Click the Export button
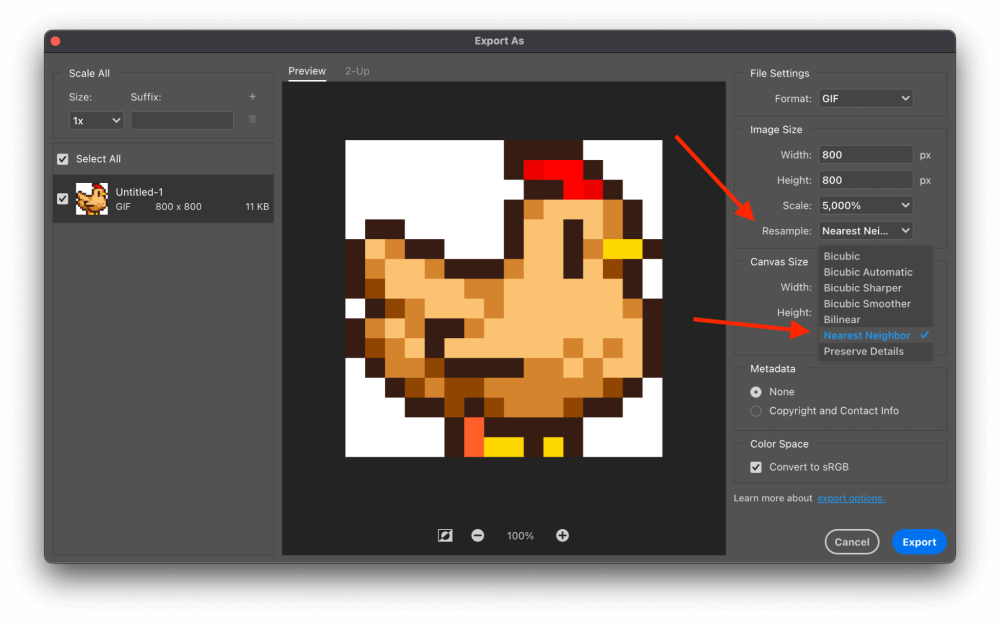This screenshot has height=622, width=1000. [x=918, y=541]
